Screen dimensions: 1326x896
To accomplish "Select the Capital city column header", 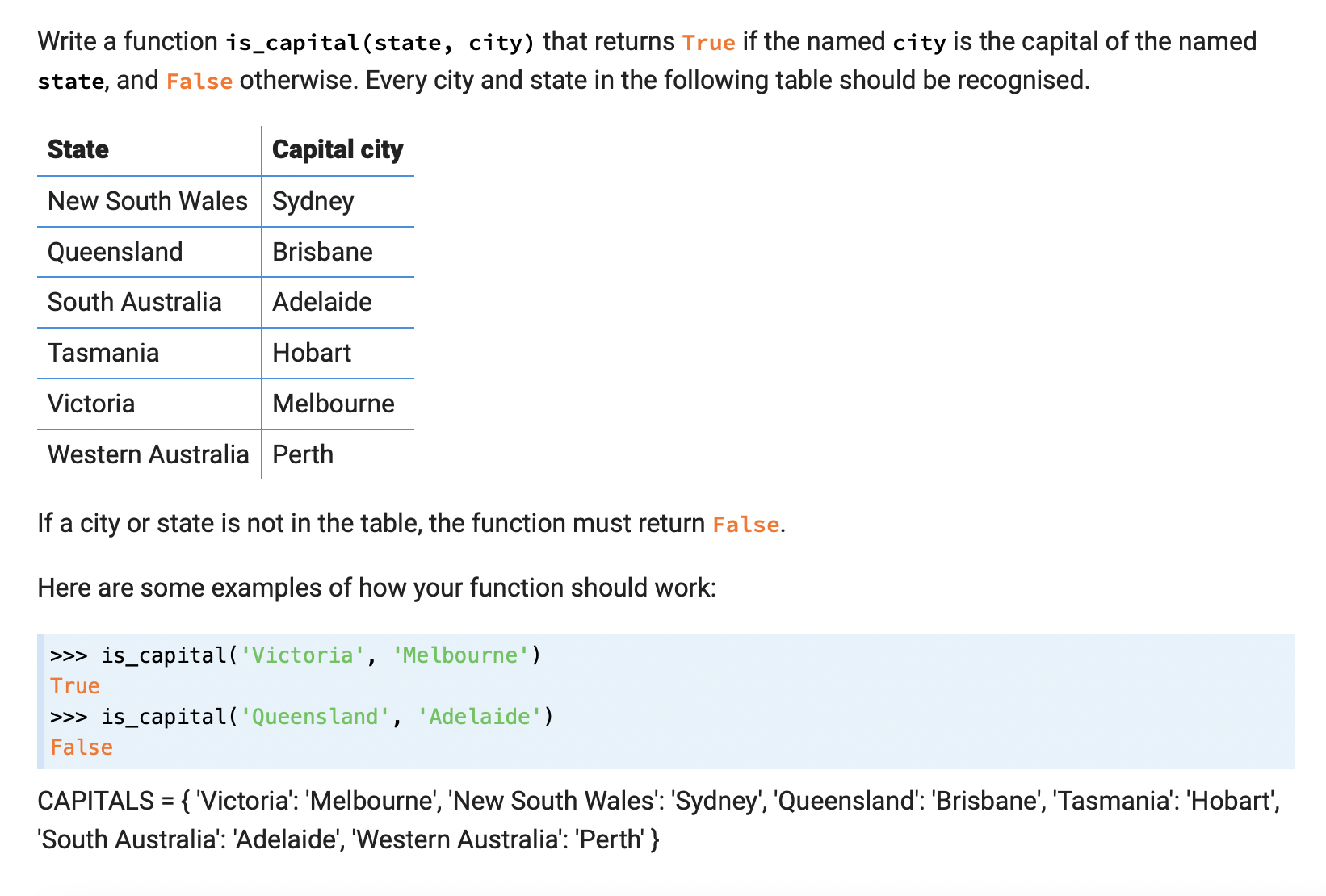I will 338,149.
